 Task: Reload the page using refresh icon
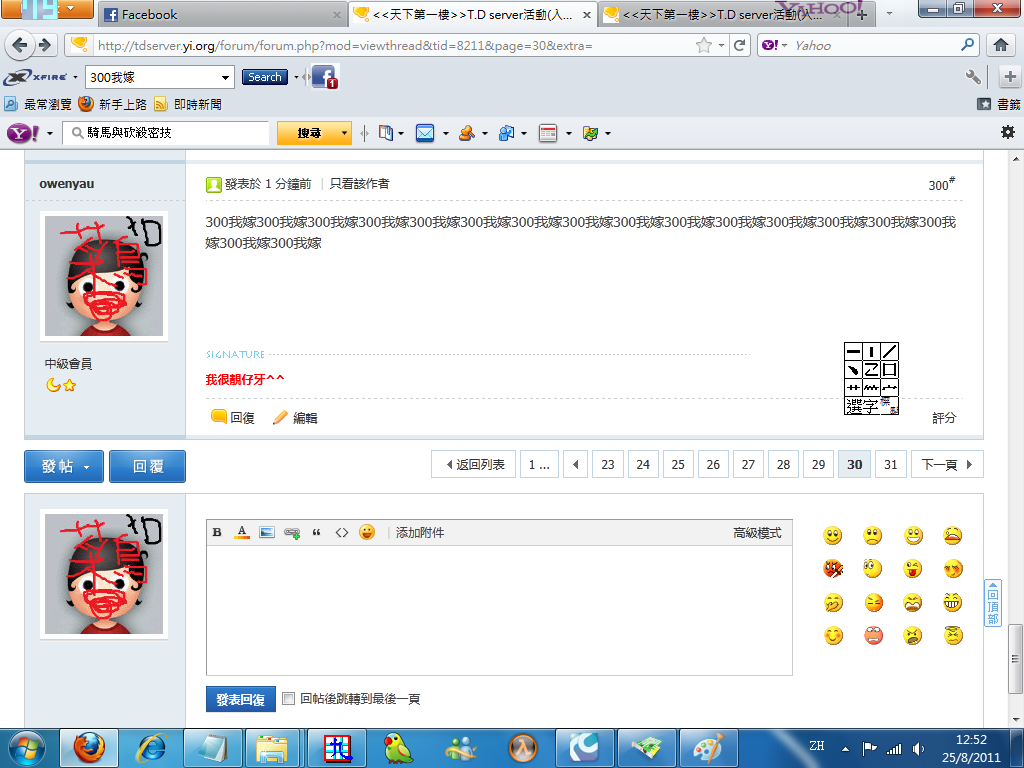739,45
